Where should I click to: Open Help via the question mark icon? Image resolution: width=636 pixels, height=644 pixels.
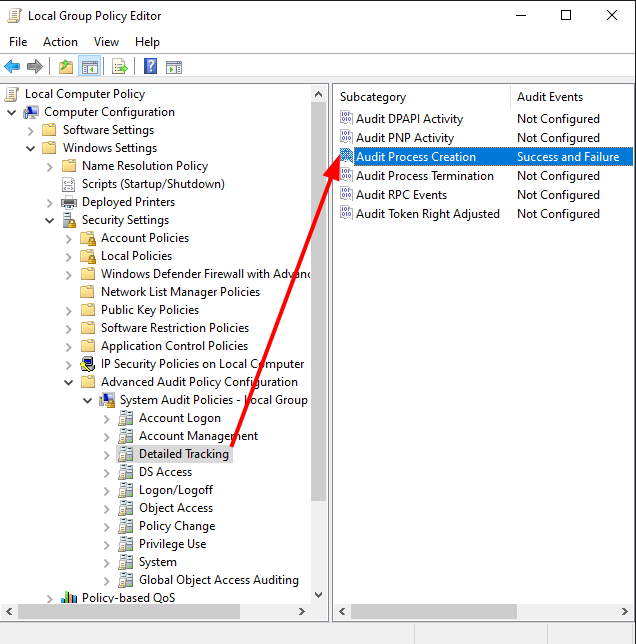click(150, 67)
